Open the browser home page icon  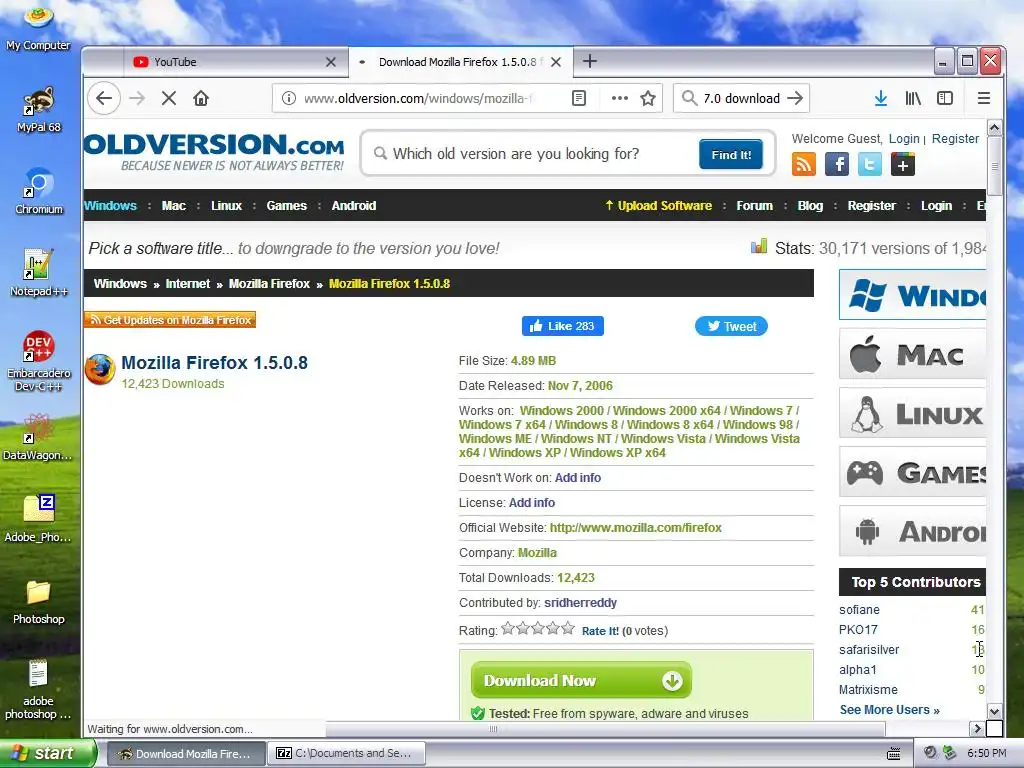pyautogui.click(x=201, y=98)
